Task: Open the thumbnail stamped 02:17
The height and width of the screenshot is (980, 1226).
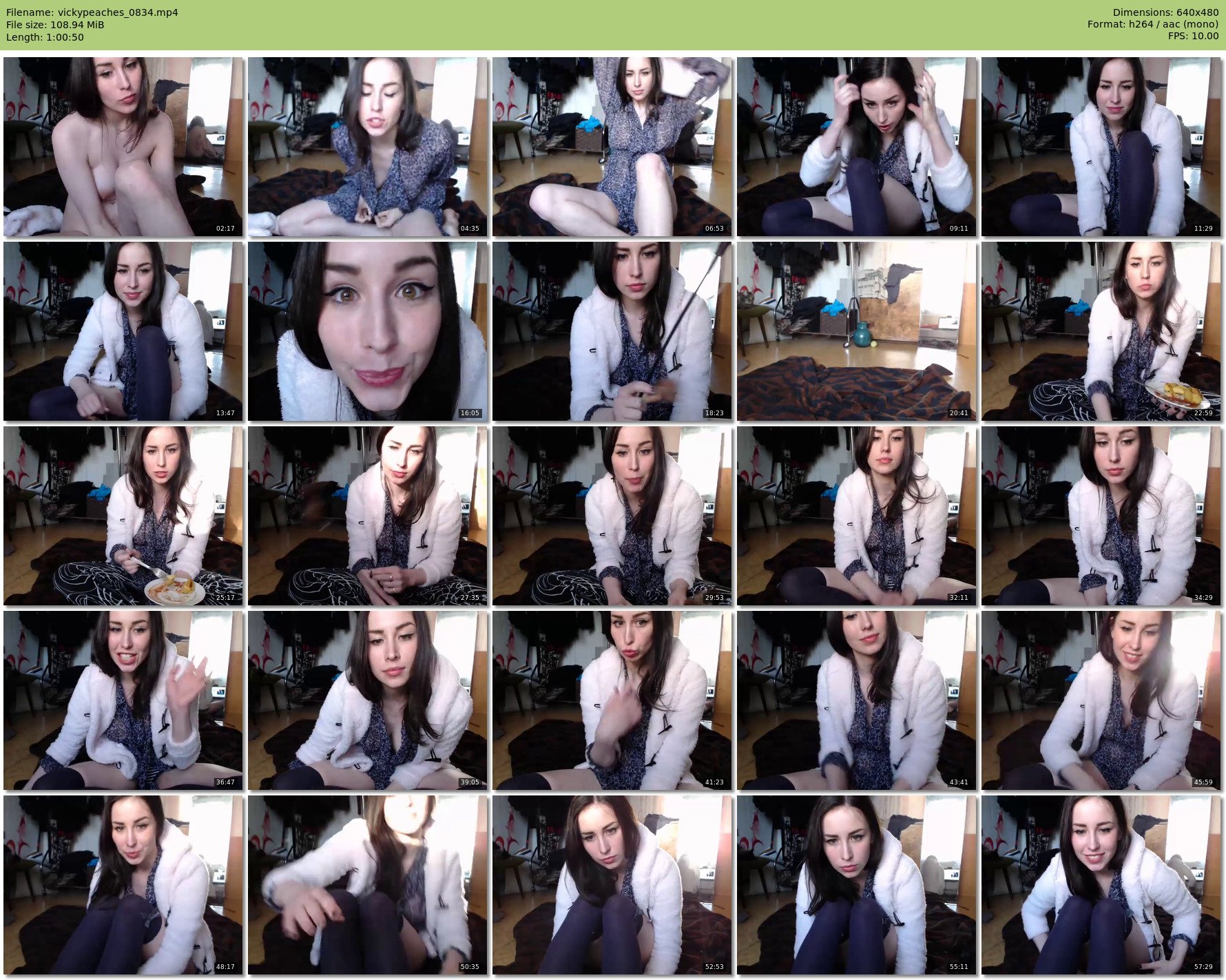Action: [123, 147]
